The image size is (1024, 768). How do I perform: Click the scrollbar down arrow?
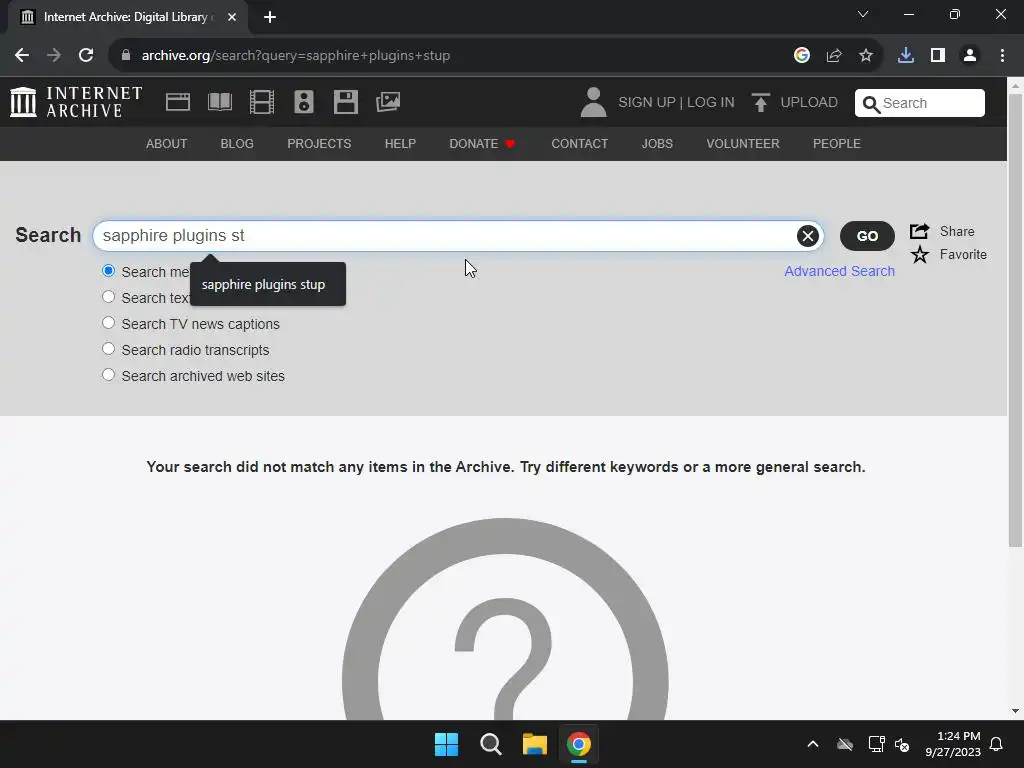click(x=1015, y=711)
